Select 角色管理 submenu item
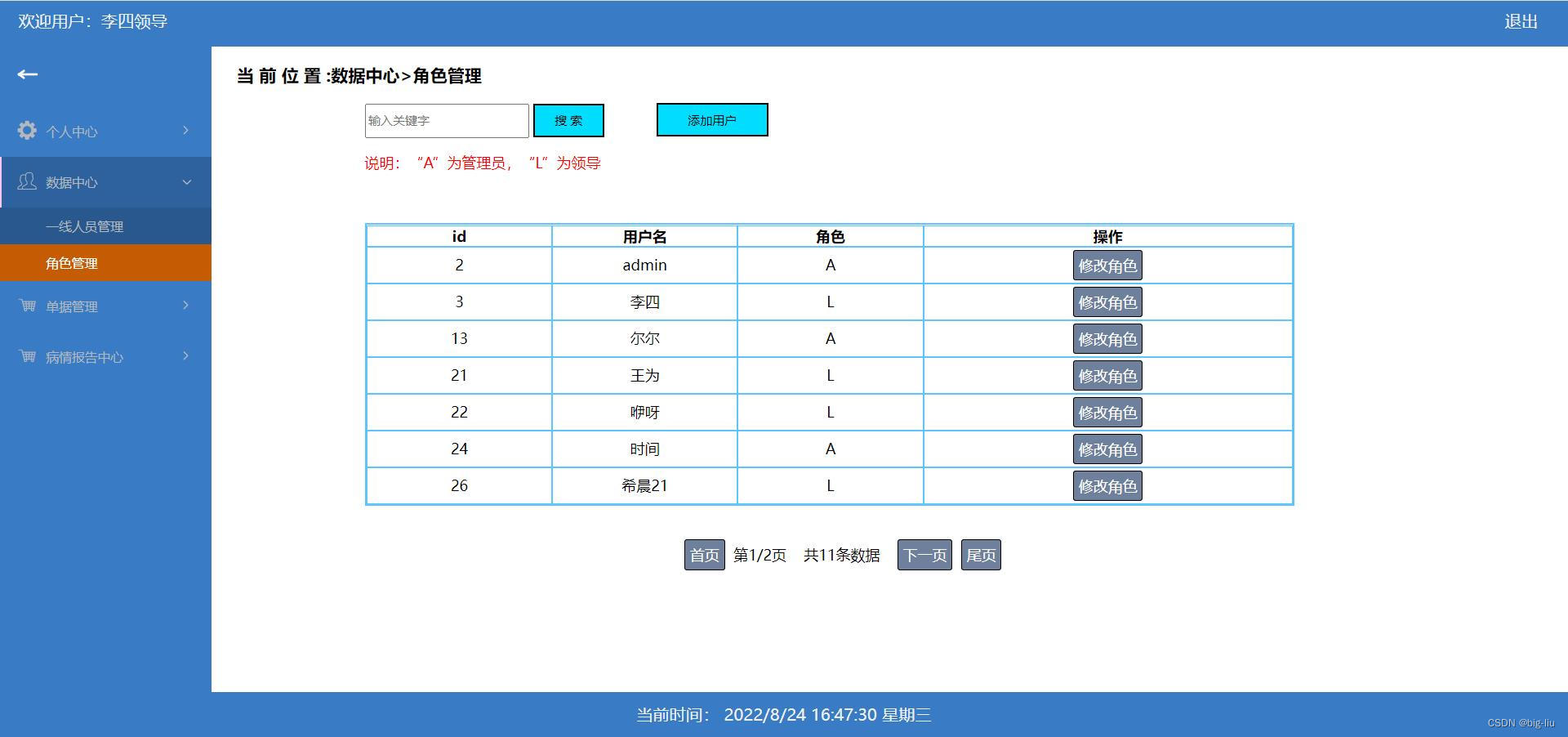Screen dimensions: 1568x737 pyautogui.click(x=105, y=263)
